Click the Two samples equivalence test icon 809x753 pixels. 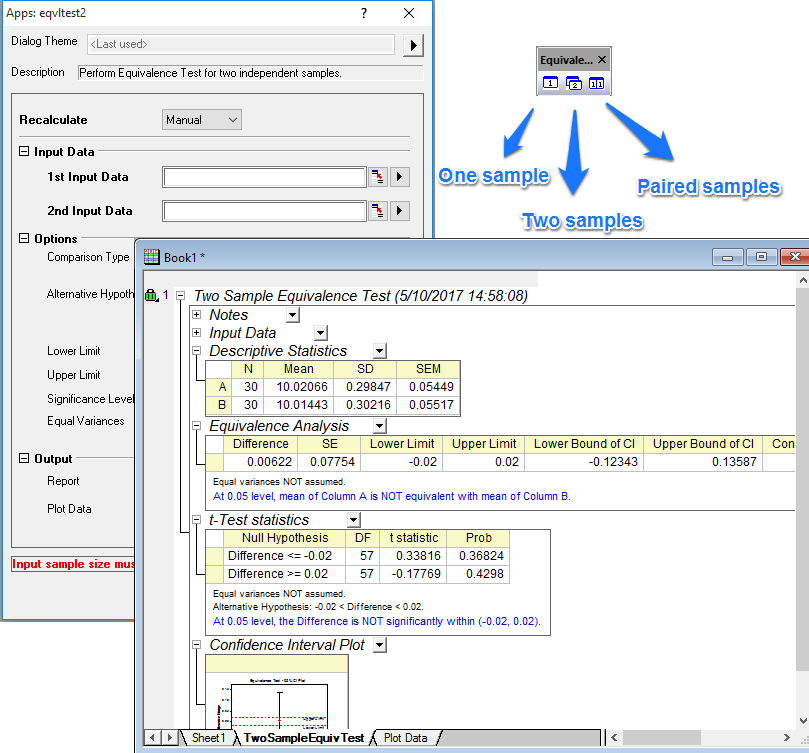point(574,84)
